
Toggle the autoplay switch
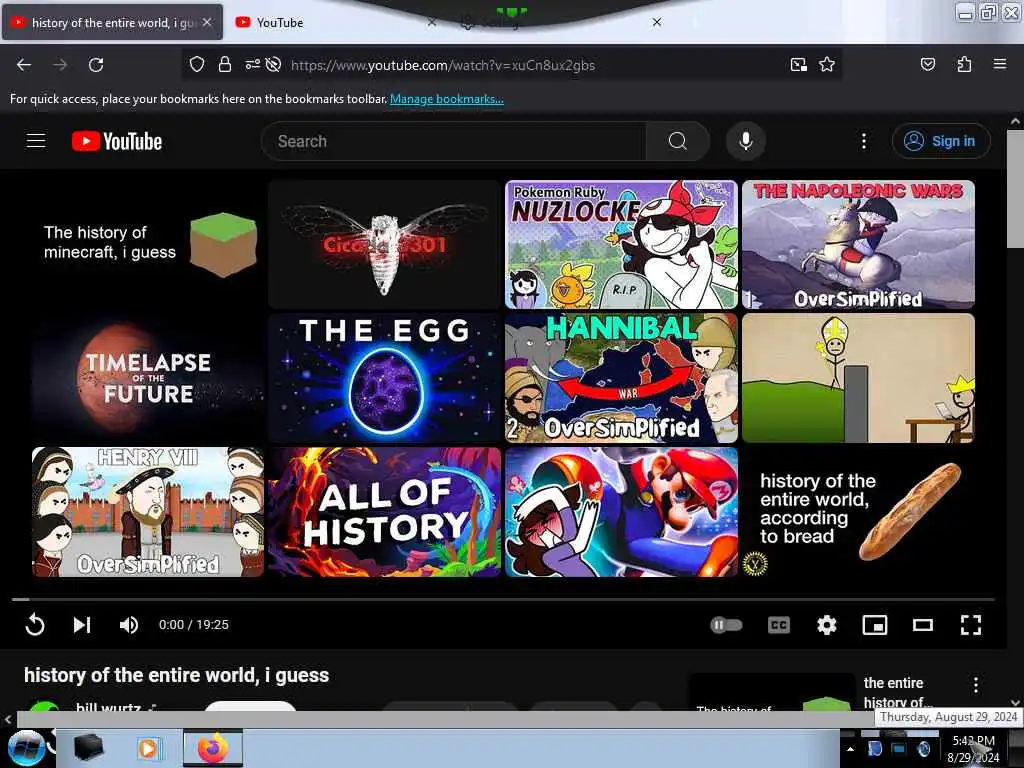[x=726, y=625]
